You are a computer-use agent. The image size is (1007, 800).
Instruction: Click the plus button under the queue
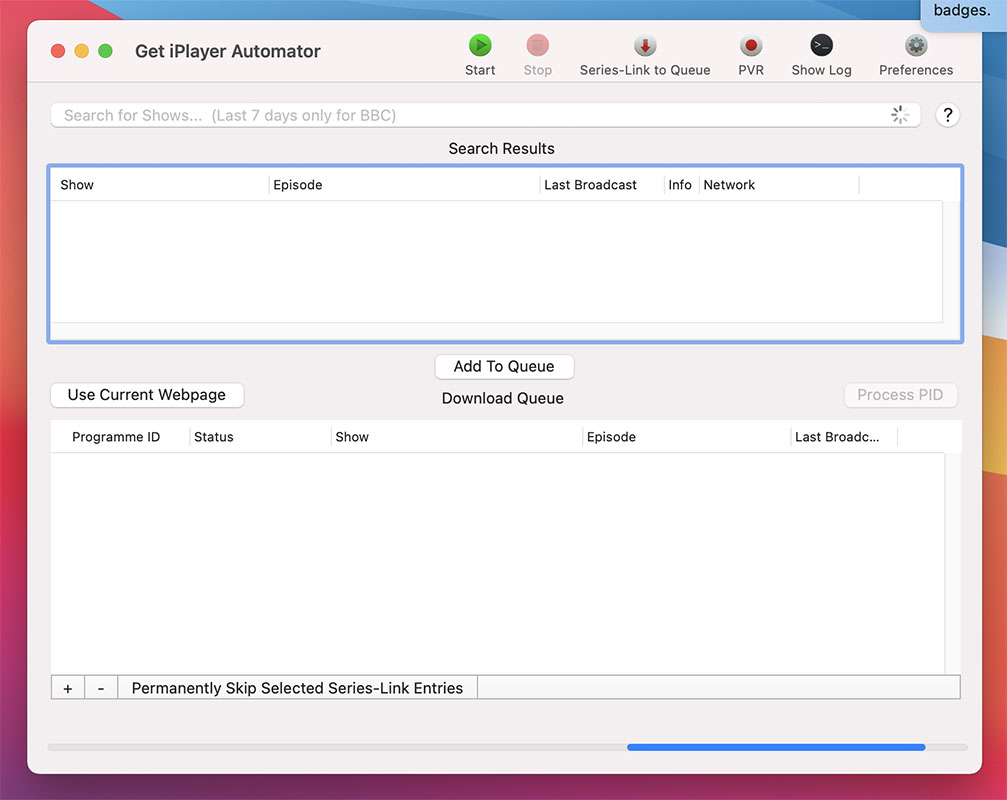pyautogui.click(x=68, y=688)
